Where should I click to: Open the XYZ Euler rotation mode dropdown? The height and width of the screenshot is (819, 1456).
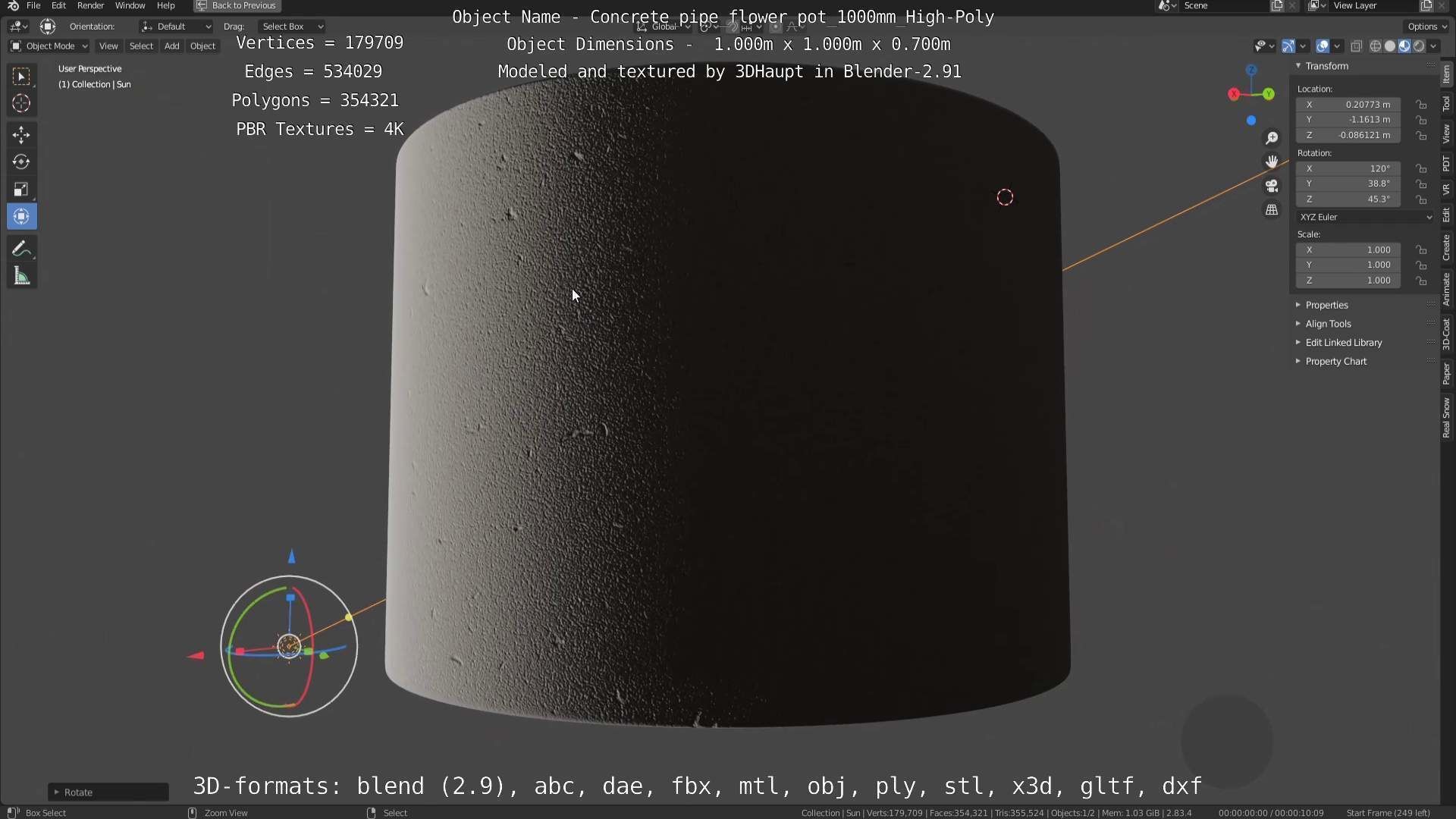[1365, 217]
